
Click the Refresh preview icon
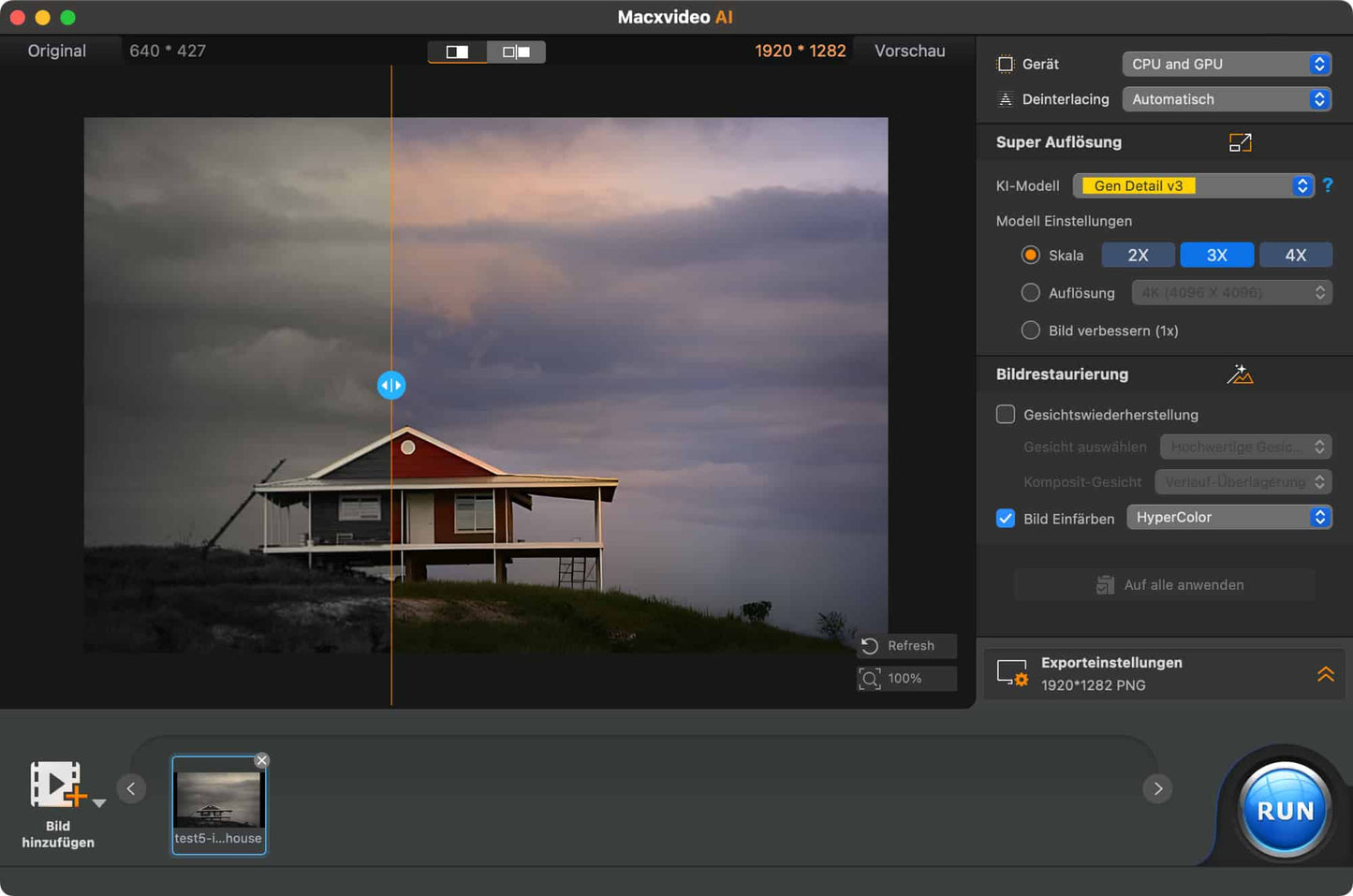click(870, 646)
